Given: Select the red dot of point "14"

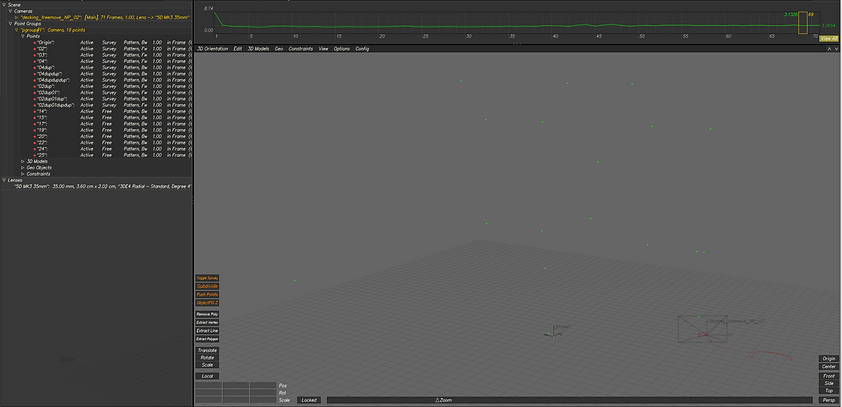Looking at the screenshot, I should [35, 111].
